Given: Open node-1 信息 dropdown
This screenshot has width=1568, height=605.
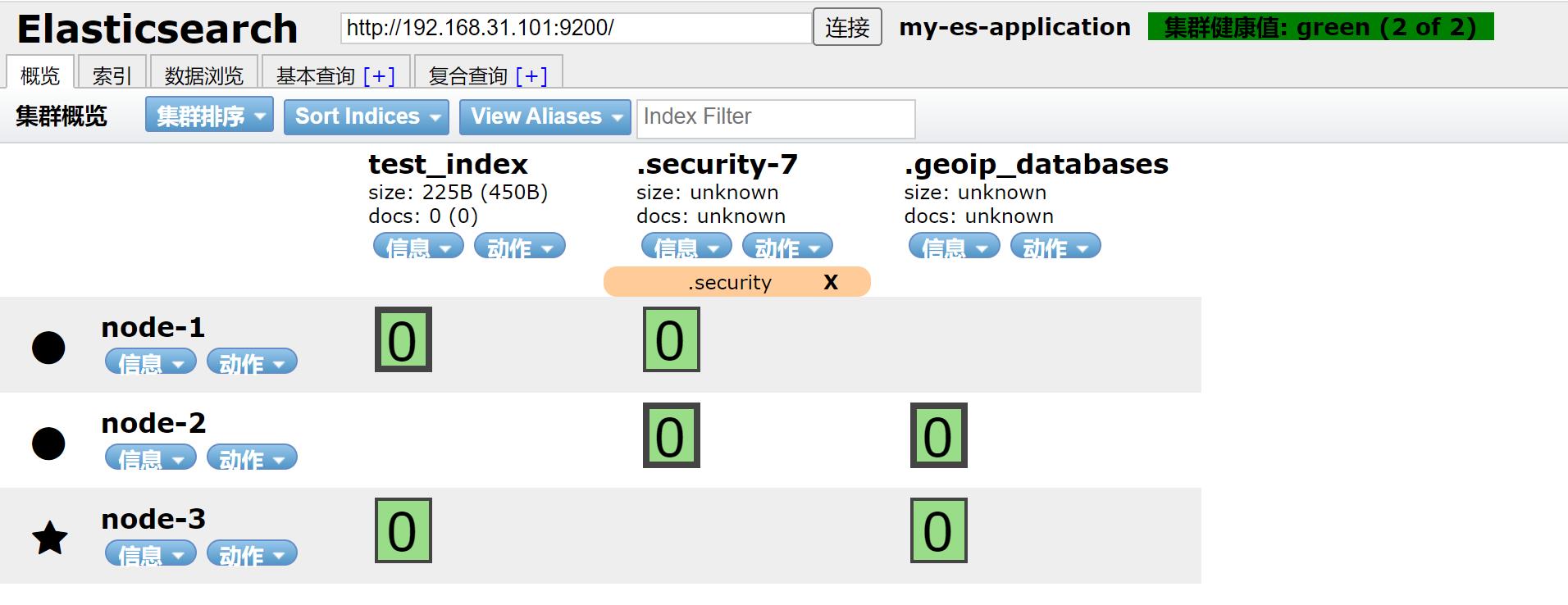Looking at the screenshot, I should pos(151,362).
